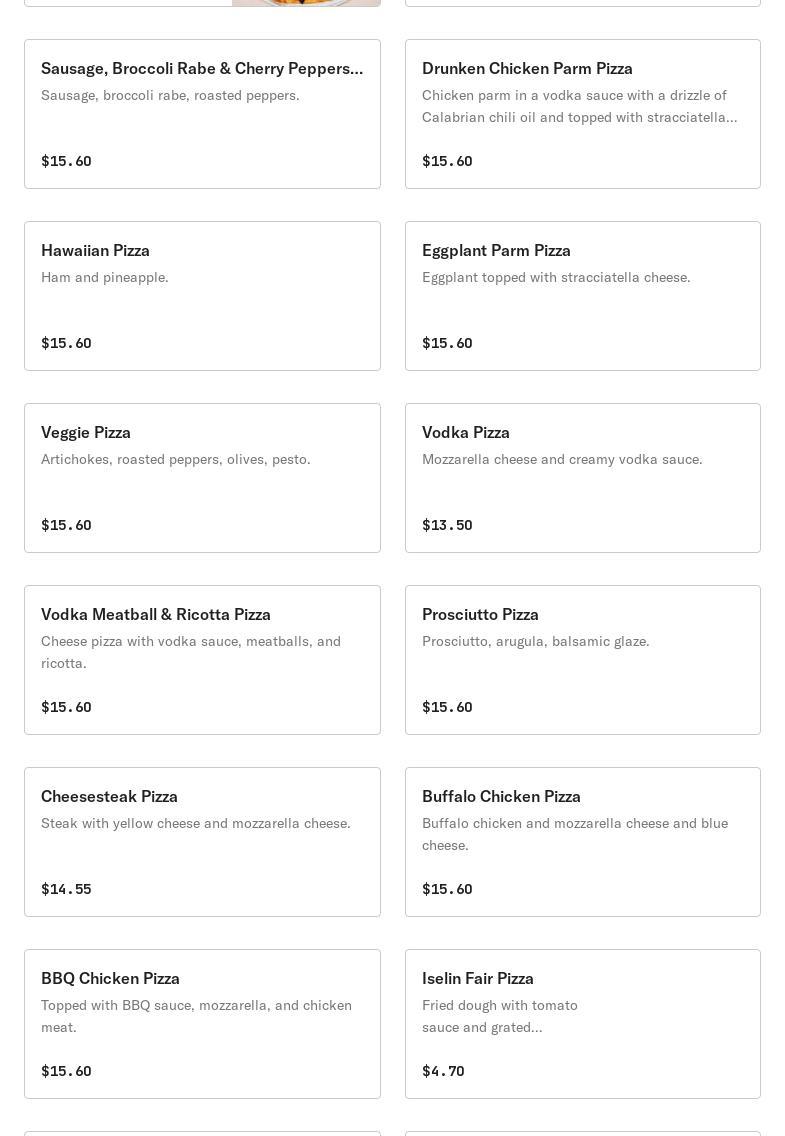
Task: Click the food photo thumbnail at top
Action: point(306,3)
